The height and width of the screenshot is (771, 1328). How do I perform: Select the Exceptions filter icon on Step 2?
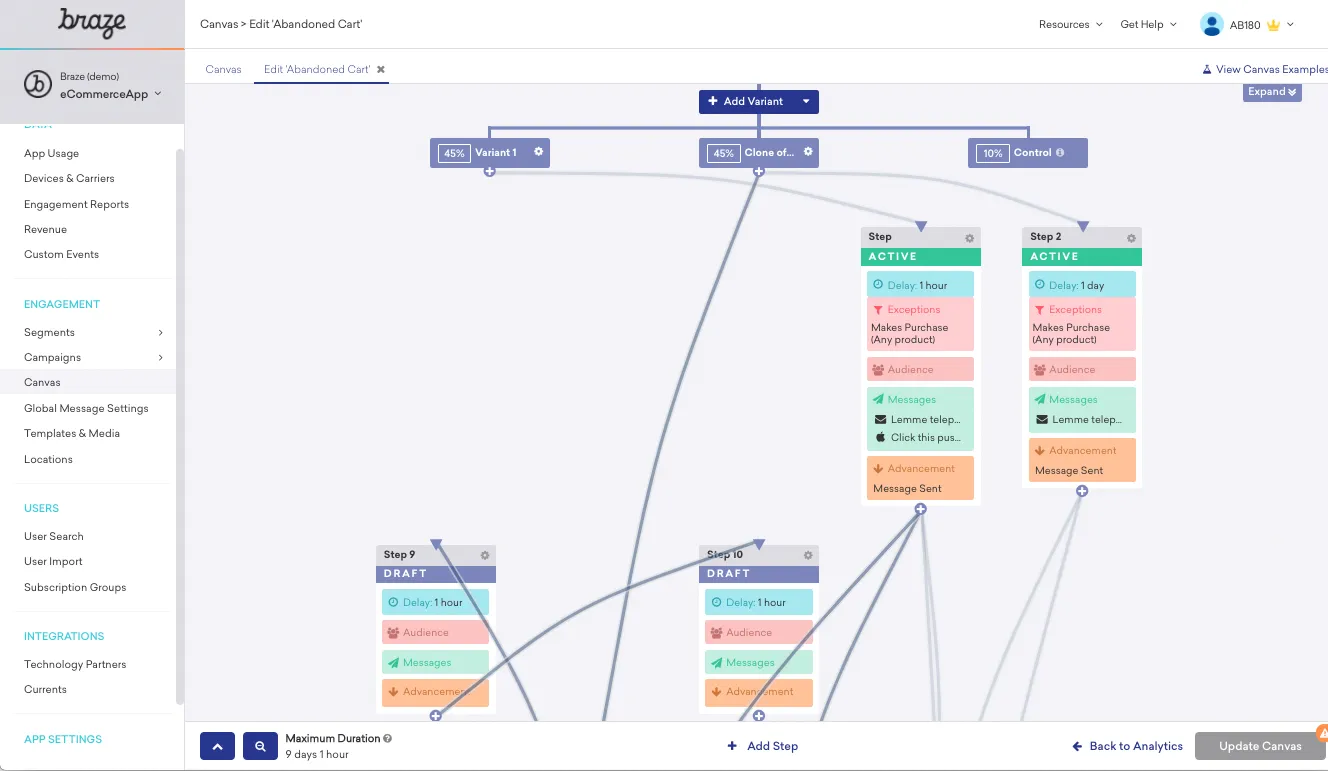[1042, 309]
